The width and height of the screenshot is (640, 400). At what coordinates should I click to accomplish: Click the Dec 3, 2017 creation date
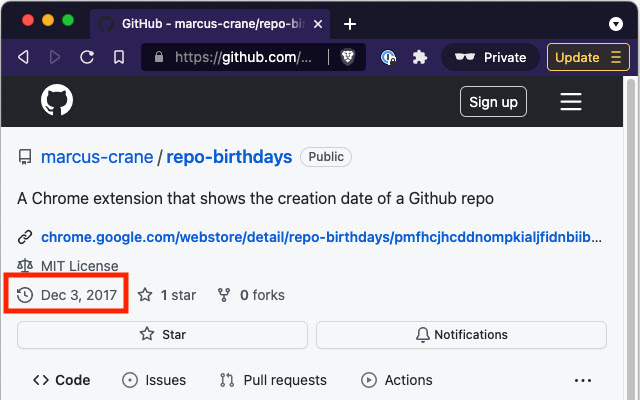point(79,295)
